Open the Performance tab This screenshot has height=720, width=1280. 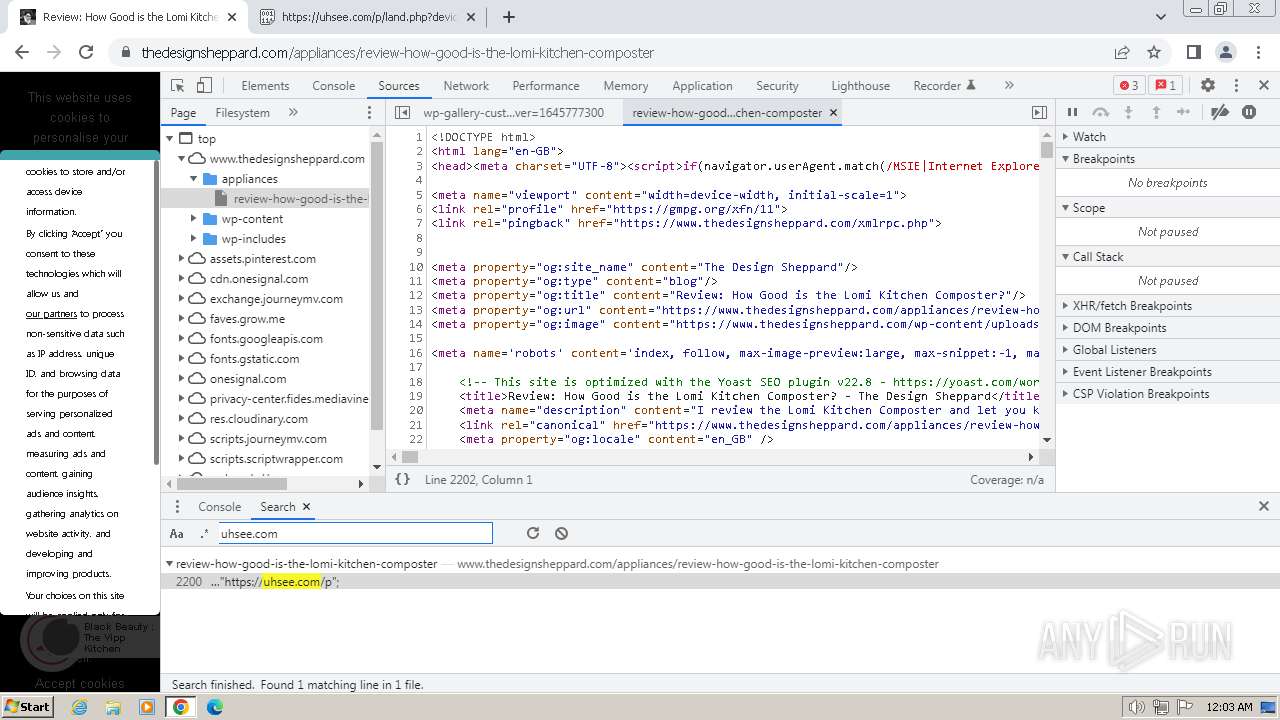546,86
